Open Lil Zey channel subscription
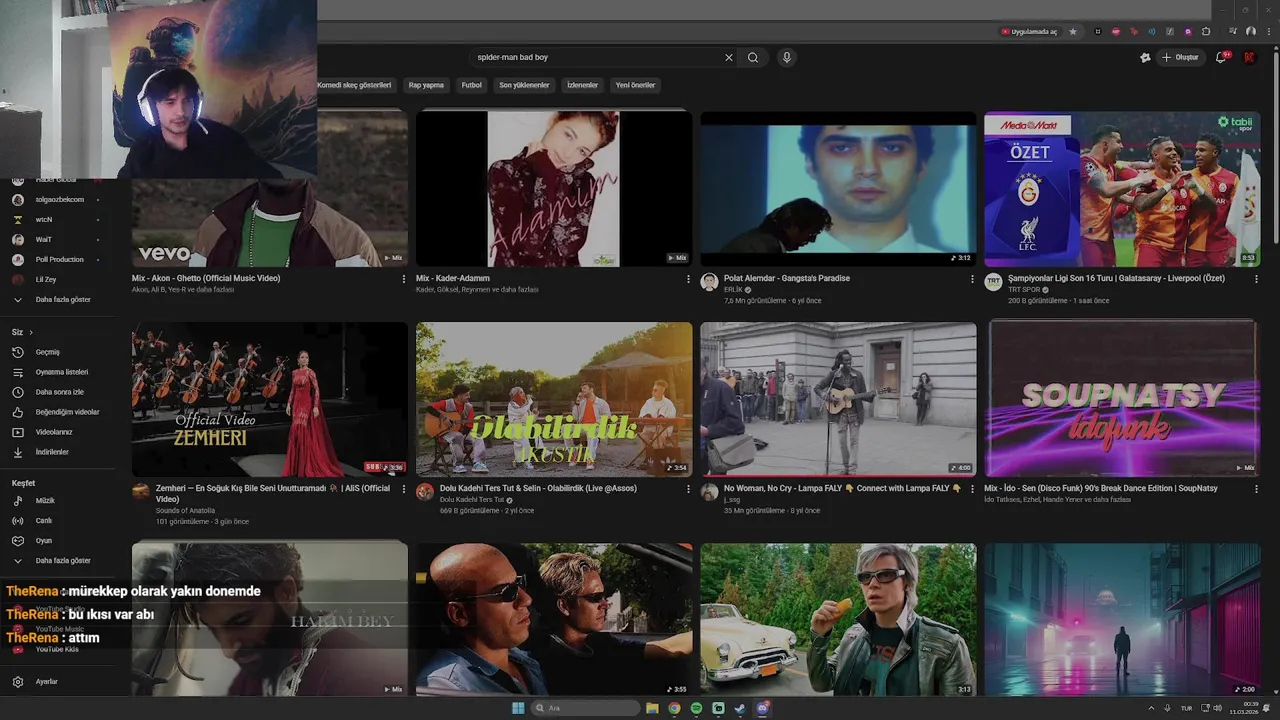This screenshot has width=1280, height=720. 46,279
